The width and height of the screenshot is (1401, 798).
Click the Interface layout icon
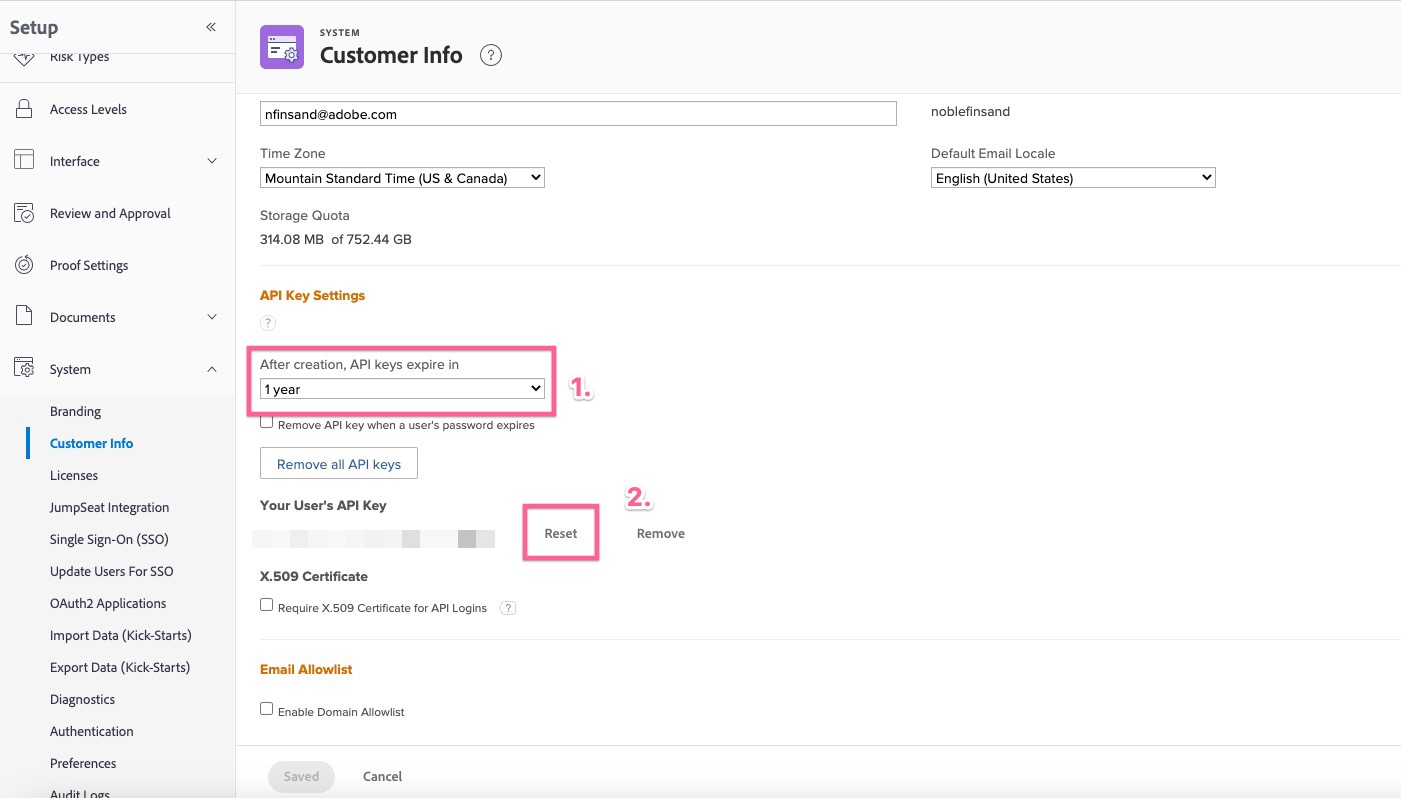tap(24, 161)
